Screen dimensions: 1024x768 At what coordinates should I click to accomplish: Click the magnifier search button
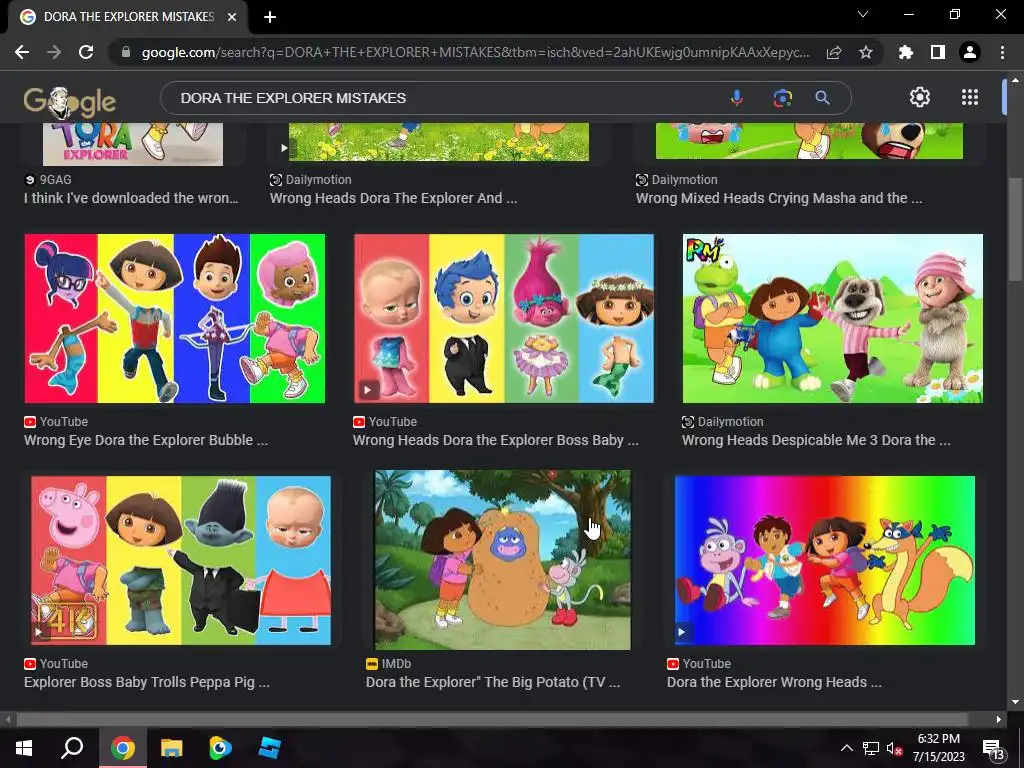click(822, 98)
